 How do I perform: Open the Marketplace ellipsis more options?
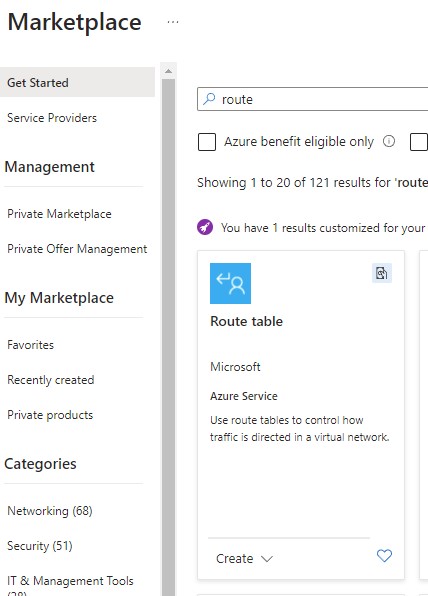point(173,22)
